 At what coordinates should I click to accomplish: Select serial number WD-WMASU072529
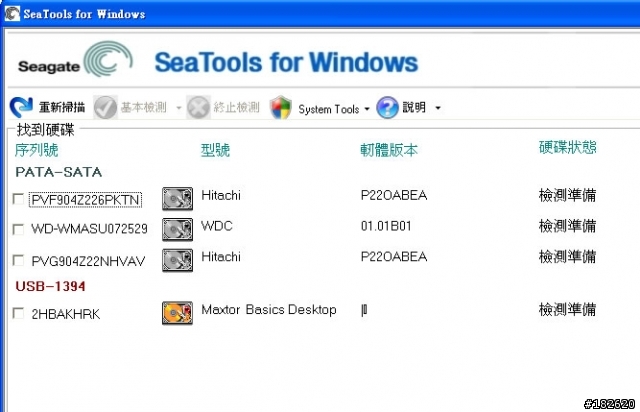point(89,229)
